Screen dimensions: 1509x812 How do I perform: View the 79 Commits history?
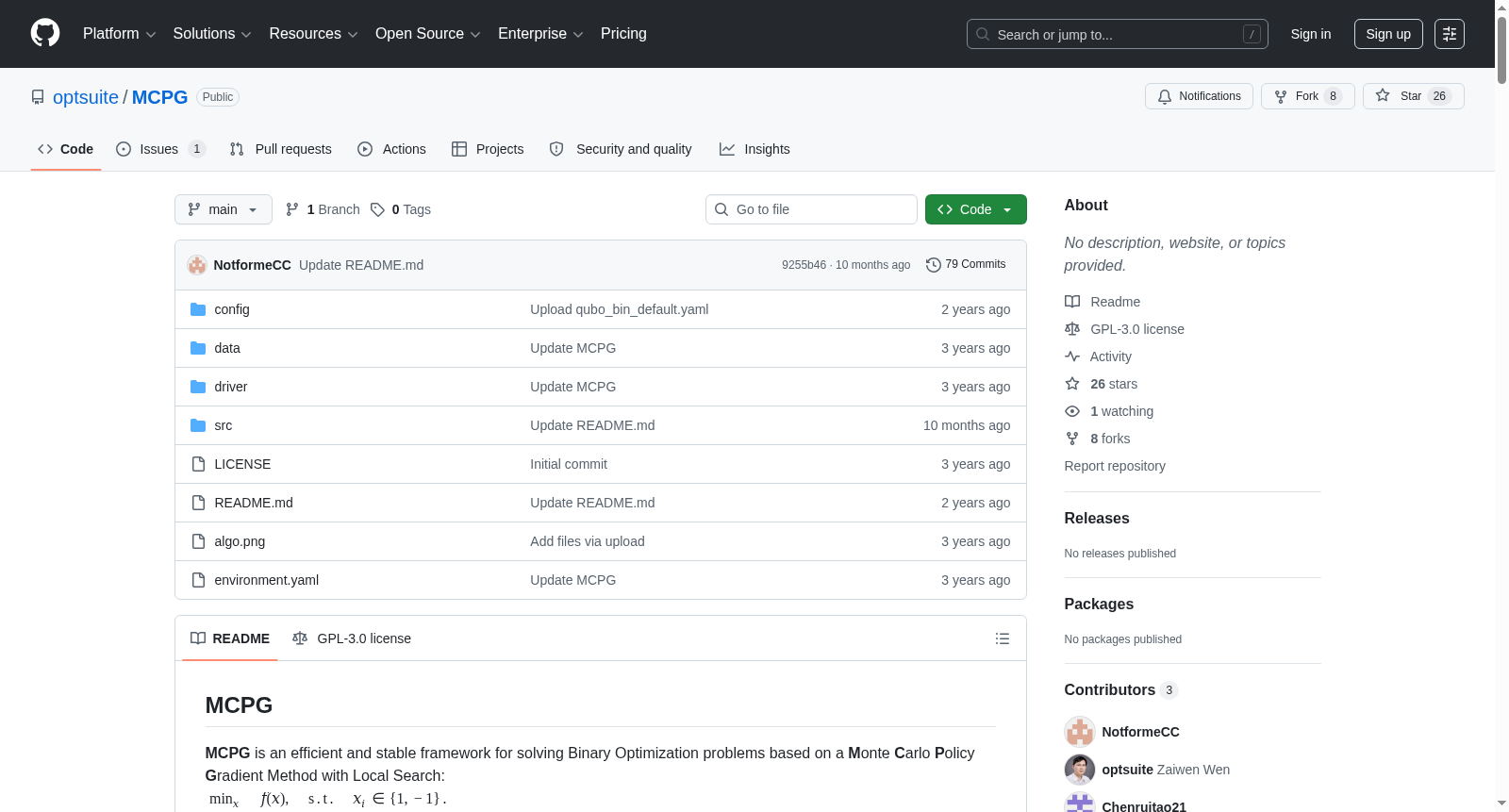[966, 265]
